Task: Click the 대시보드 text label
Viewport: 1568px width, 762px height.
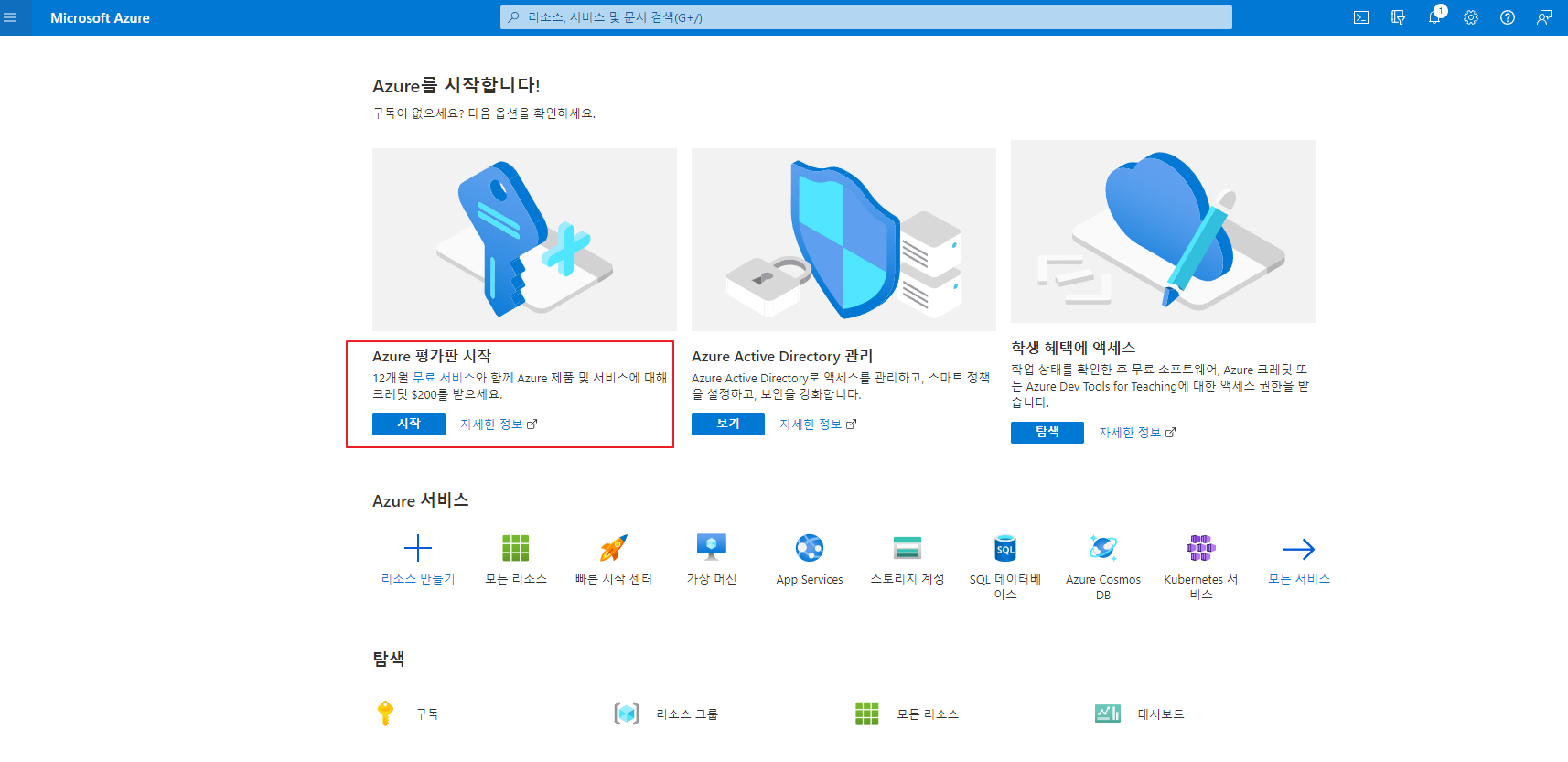Action: (x=1161, y=714)
